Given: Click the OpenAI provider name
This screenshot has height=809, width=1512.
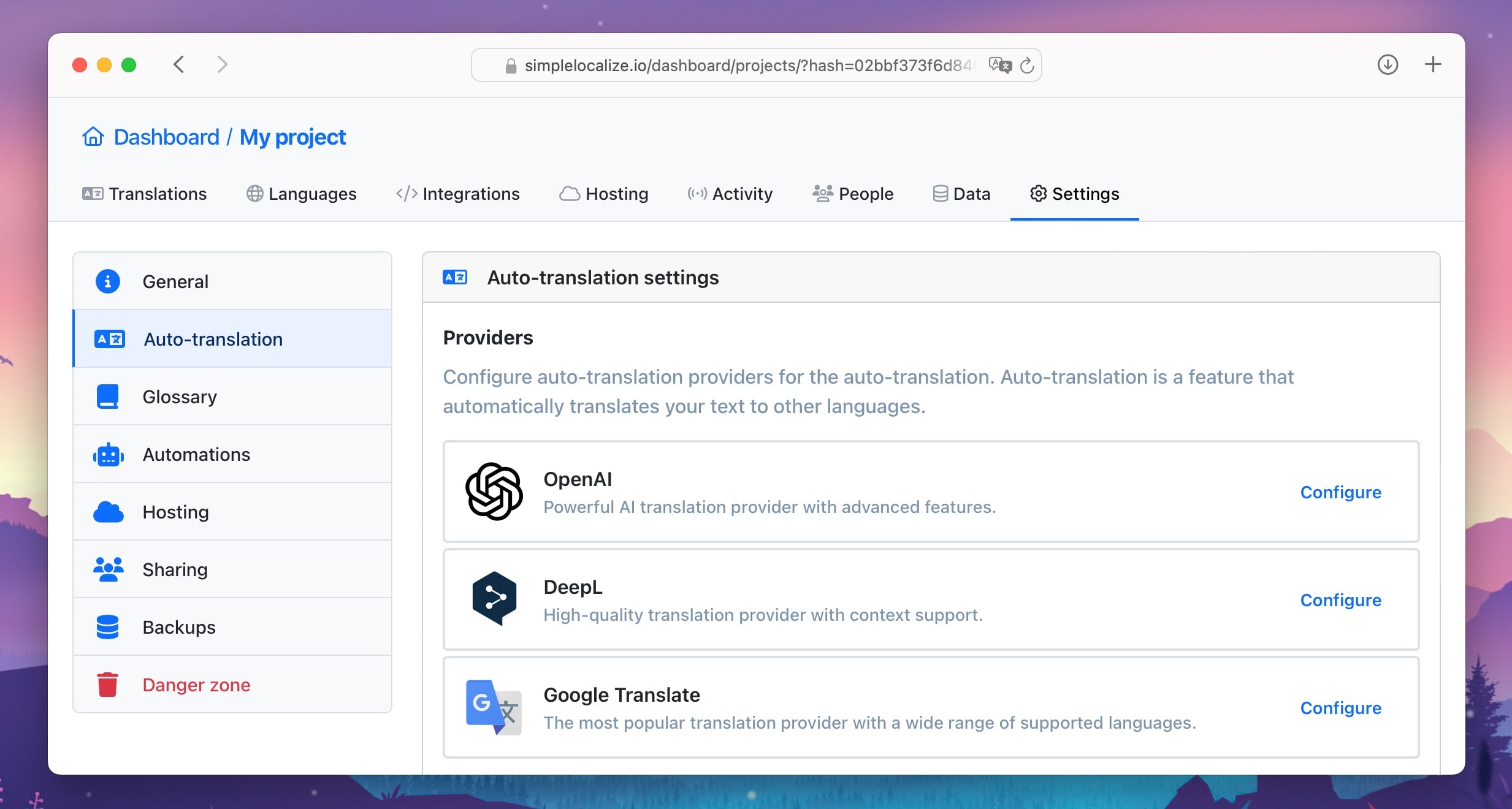Looking at the screenshot, I should coord(578,479).
